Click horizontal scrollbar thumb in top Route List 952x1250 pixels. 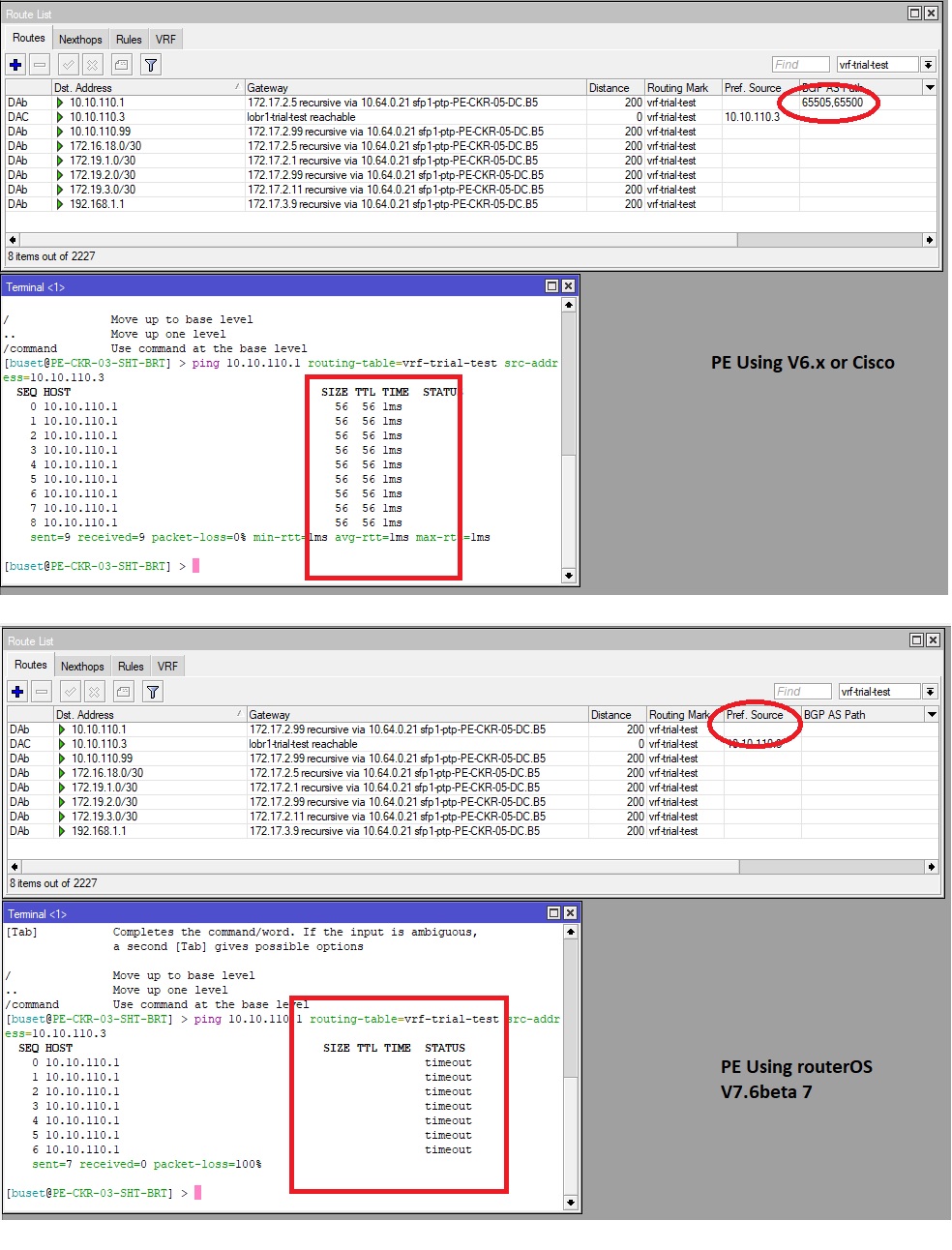tap(377, 239)
